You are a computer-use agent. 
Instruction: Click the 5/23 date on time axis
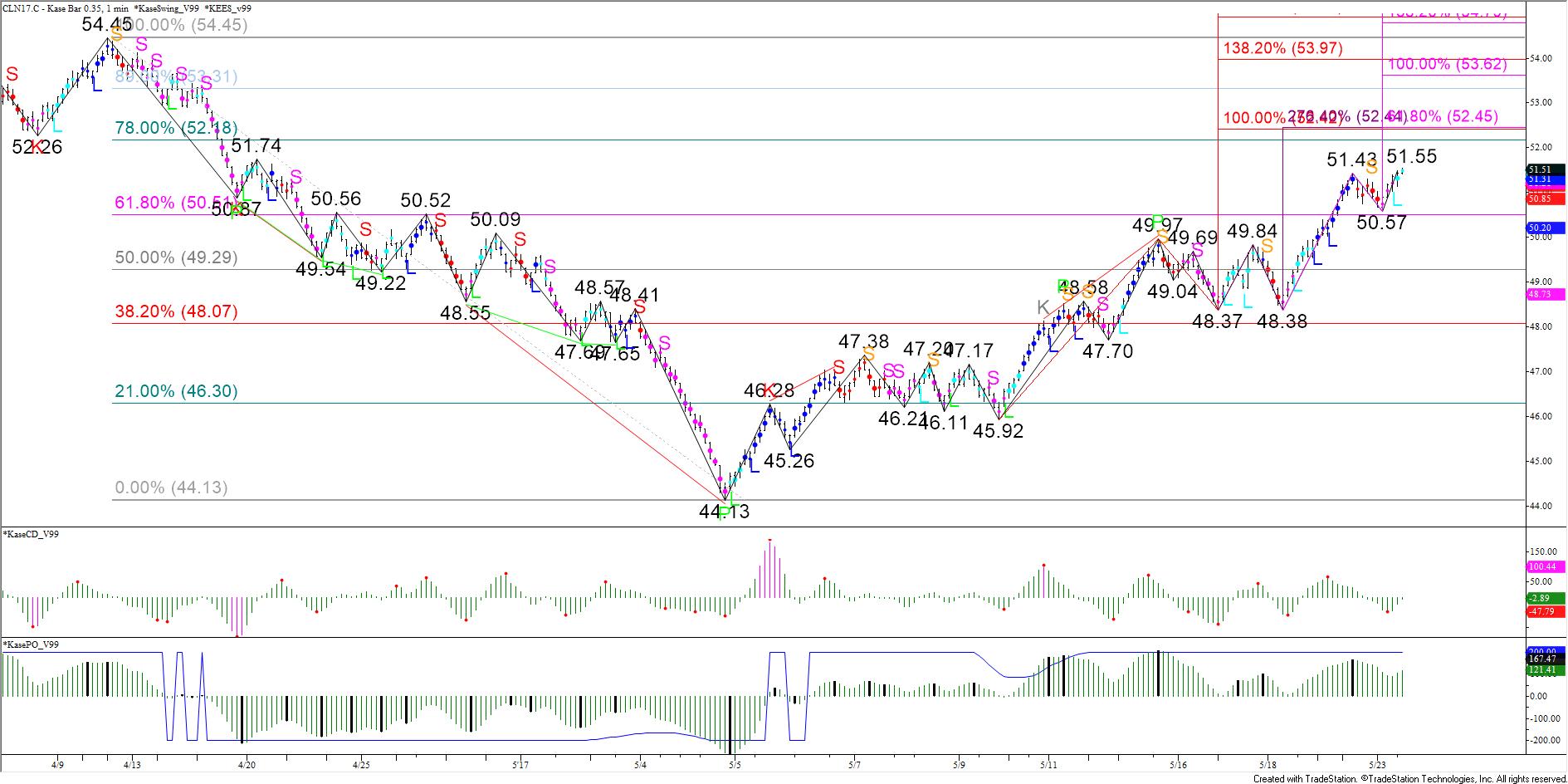click(1377, 764)
